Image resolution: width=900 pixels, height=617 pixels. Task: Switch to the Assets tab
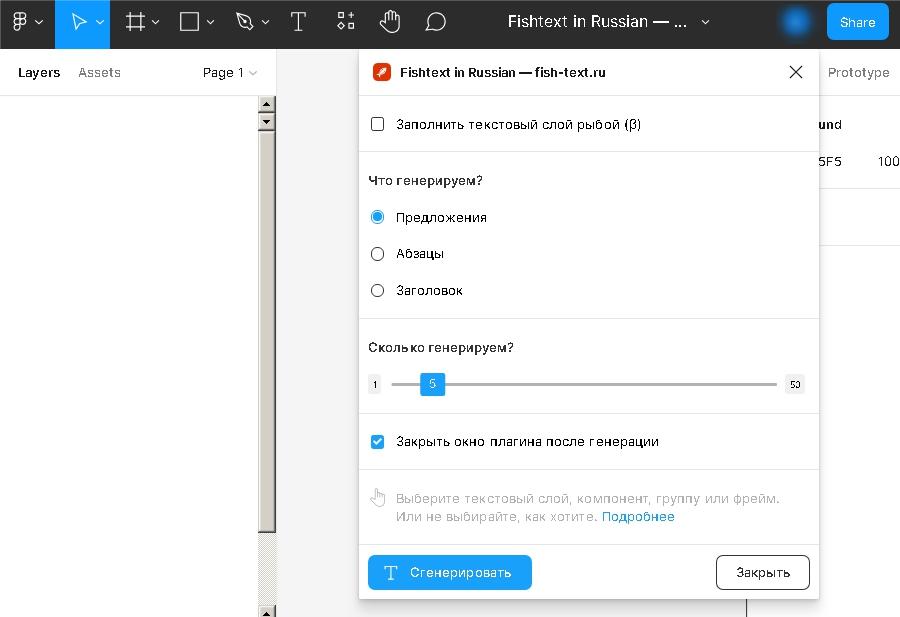coord(99,73)
